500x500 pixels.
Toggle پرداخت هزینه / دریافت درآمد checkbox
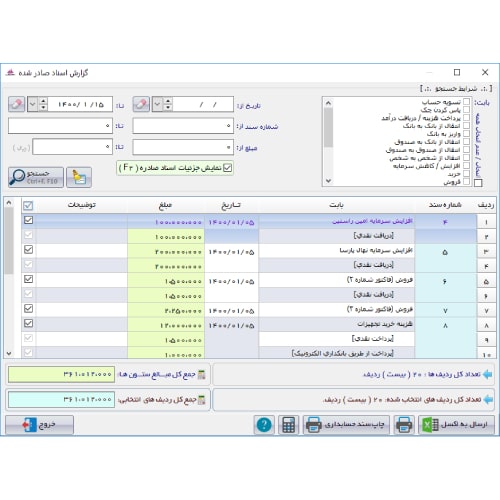pyautogui.click(x=467, y=117)
